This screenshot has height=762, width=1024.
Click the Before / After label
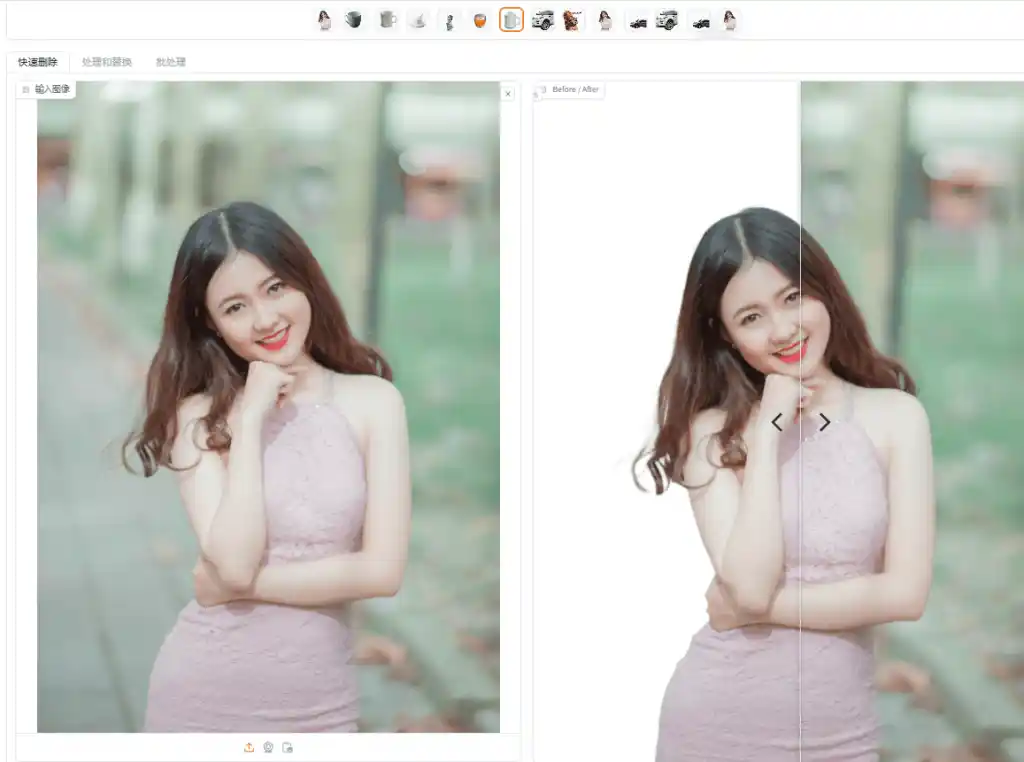pos(575,90)
